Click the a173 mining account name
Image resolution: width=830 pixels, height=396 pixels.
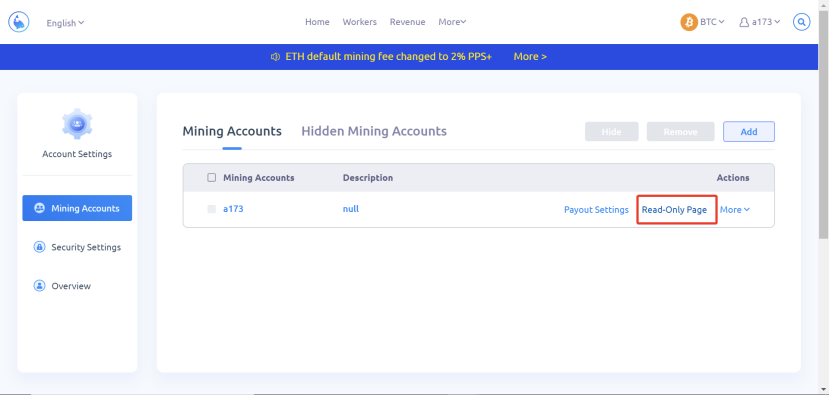click(x=233, y=209)
